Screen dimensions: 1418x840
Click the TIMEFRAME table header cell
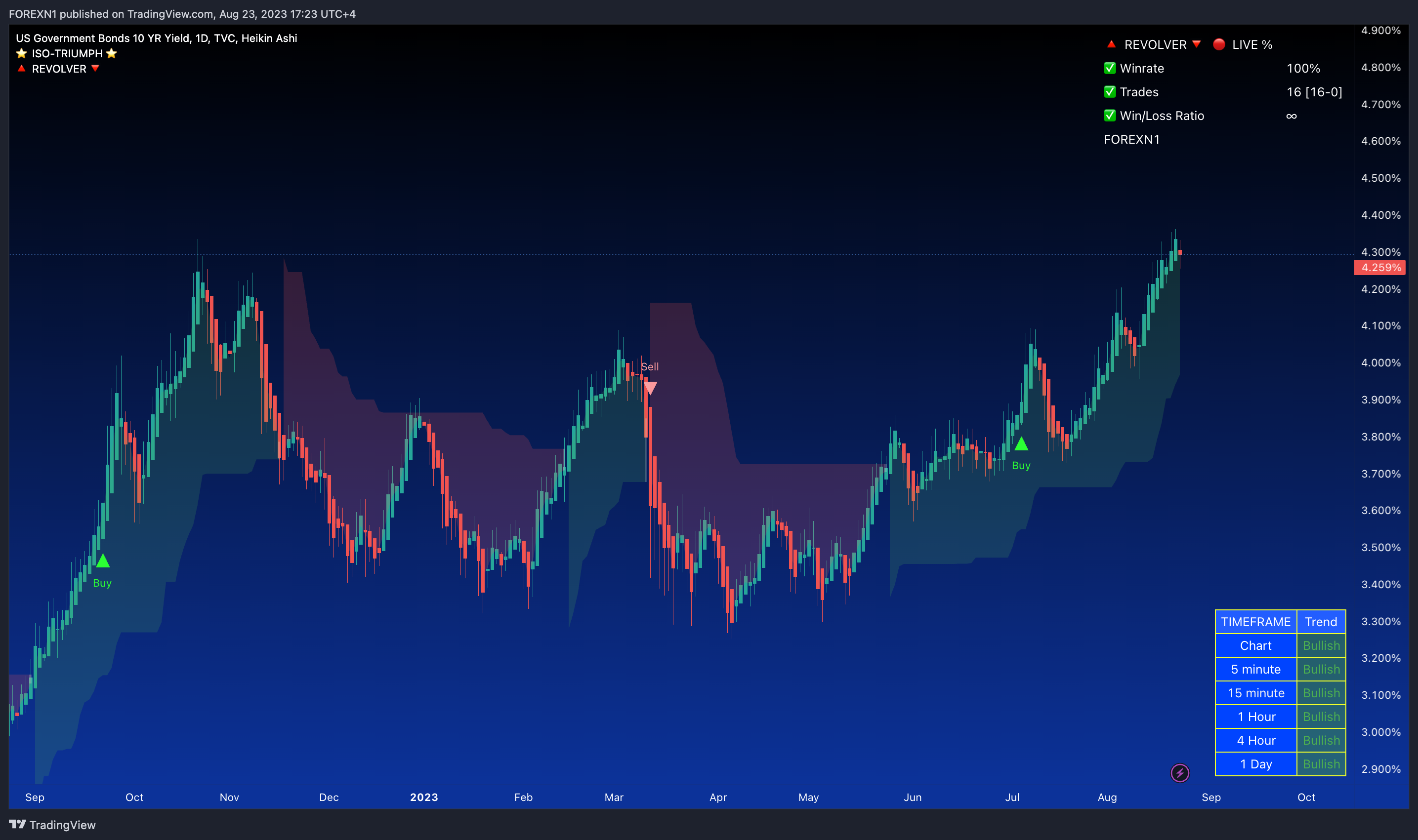click(x=1255, y=622)
